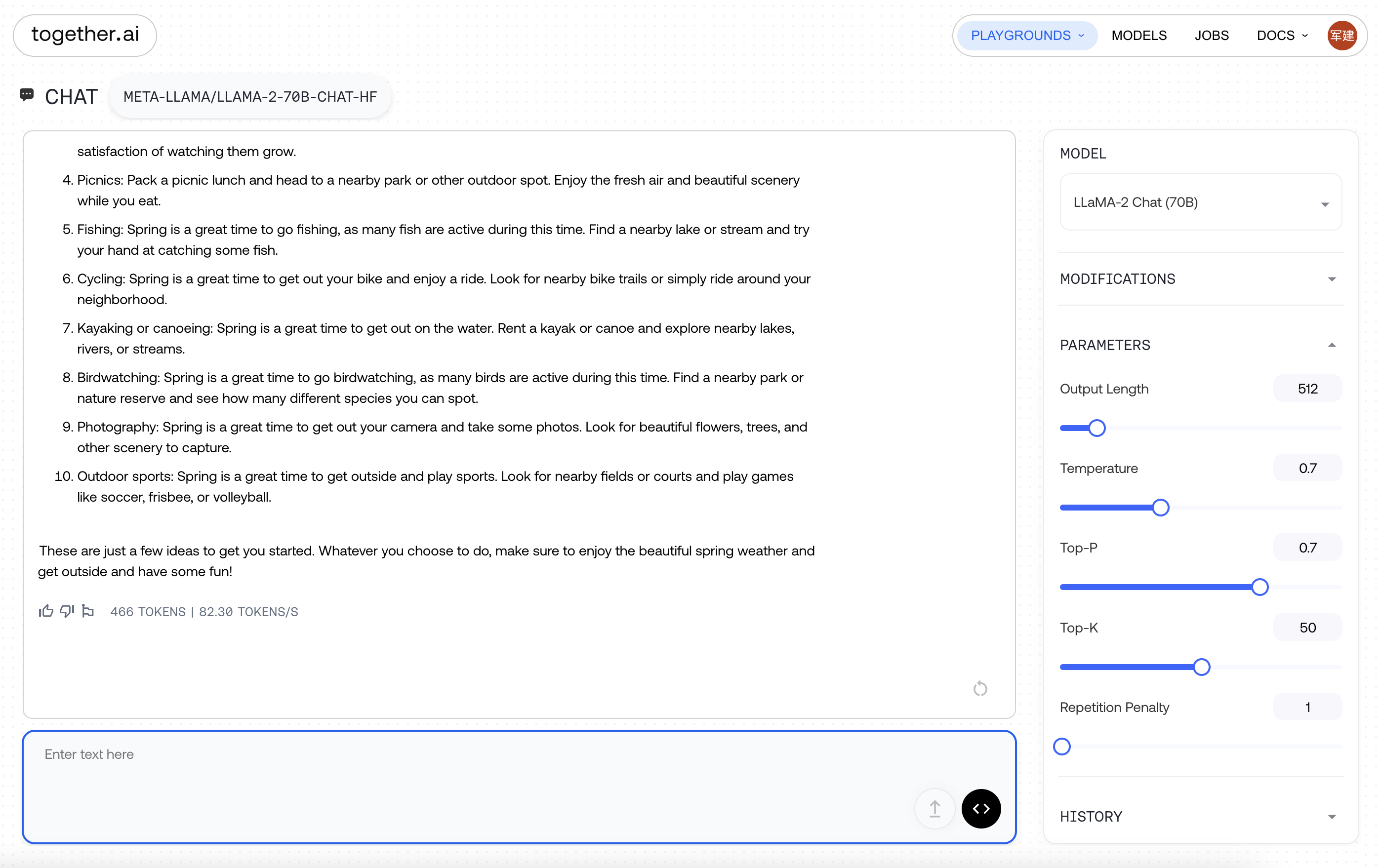Click the Top-K slider handle
The width and height of the screenshot is (1381, 868).
coord(1202,668)
